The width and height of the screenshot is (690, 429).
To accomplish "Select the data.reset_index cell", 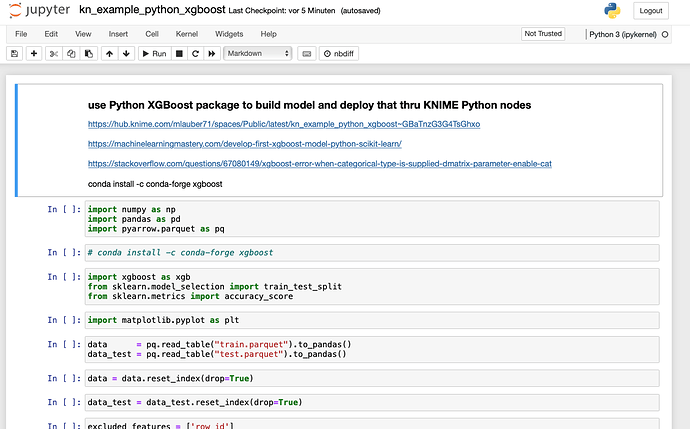I will (372, 378).
